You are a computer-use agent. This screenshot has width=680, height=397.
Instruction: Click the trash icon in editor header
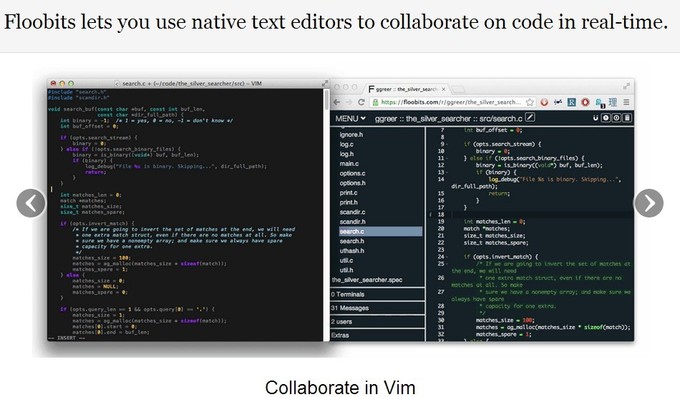627,118
